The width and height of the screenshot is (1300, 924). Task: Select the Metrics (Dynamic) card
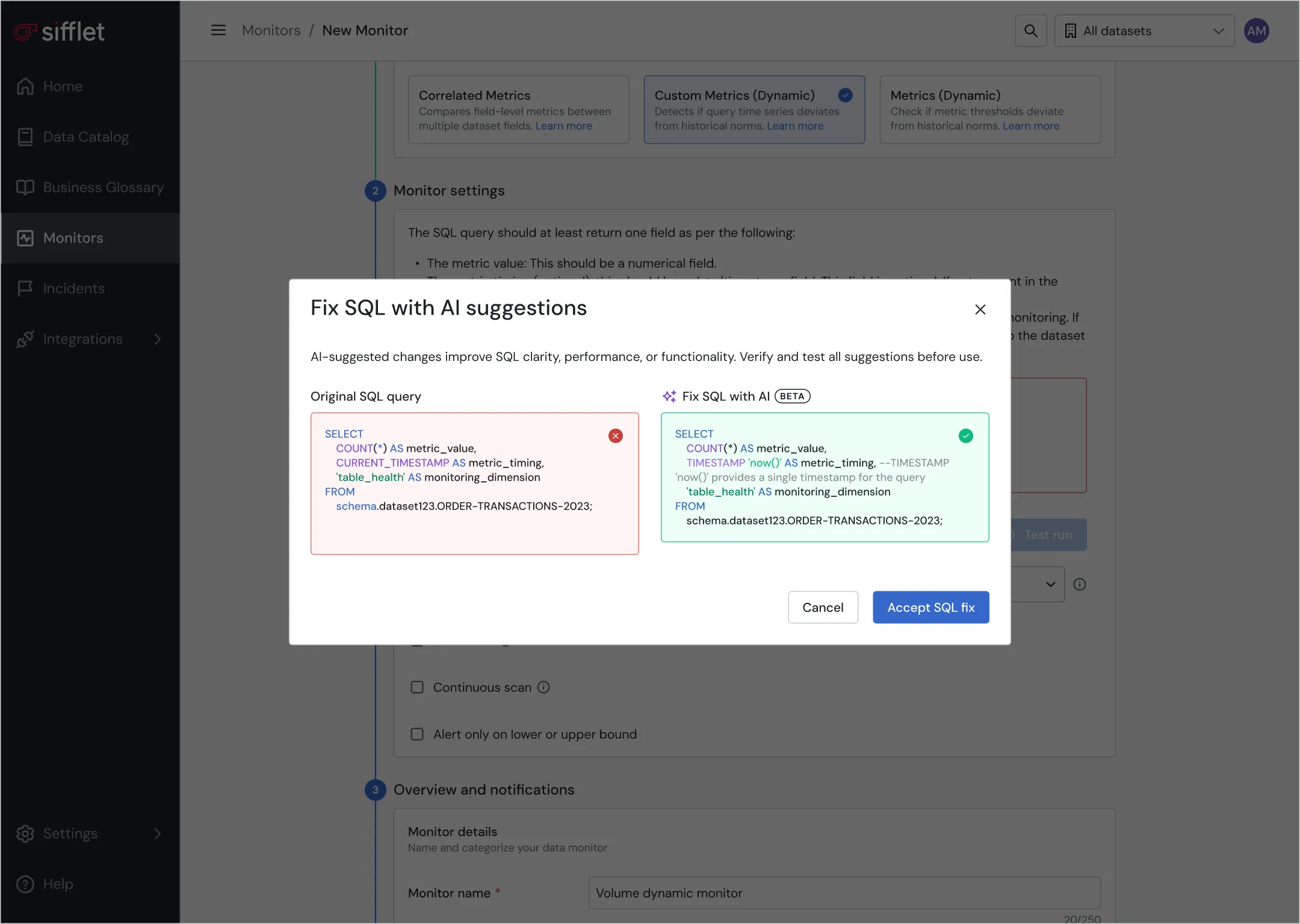[990, 109]
